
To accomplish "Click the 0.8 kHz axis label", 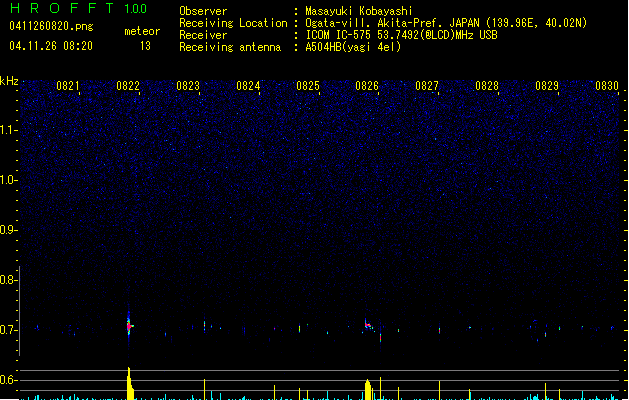I will click(8, 280).
